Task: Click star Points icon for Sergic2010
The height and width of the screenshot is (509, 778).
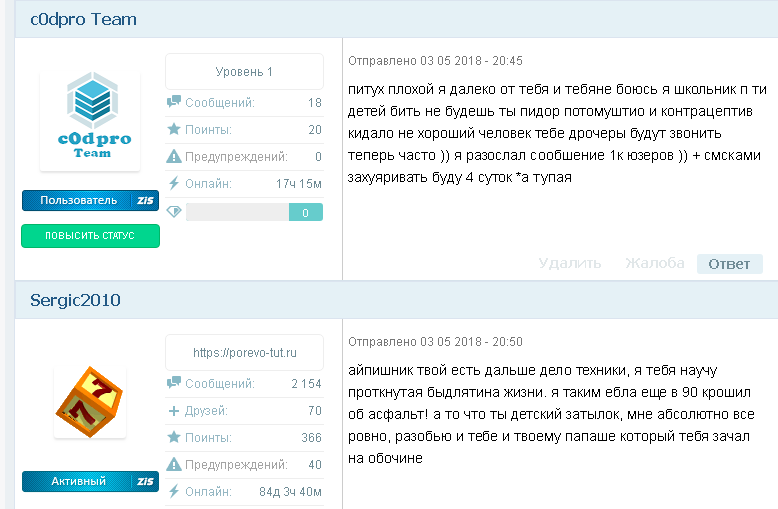Action: click(x=174, y=437)
